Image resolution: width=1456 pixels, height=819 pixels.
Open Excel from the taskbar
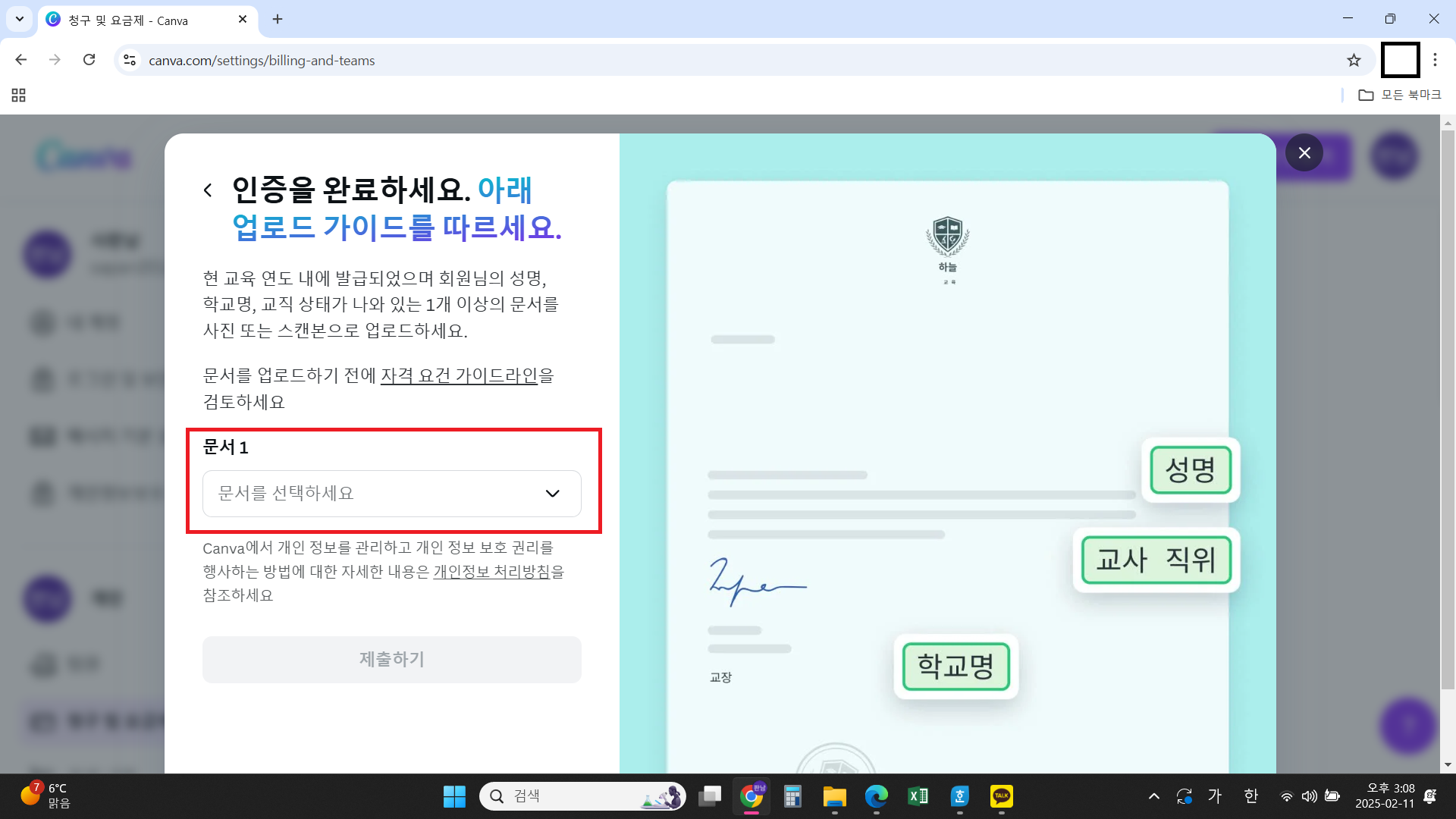coord(918,795)
